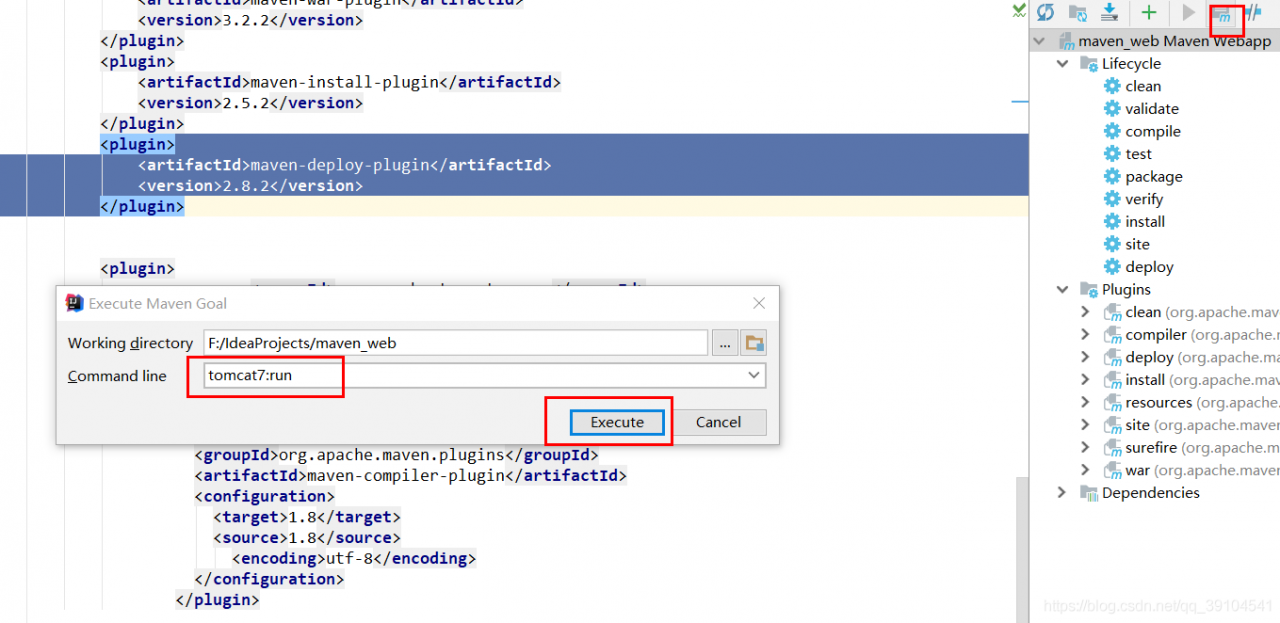Expand the site plugin node
The height and width of the screenshot is (623, 1280).
[1085, 425]
